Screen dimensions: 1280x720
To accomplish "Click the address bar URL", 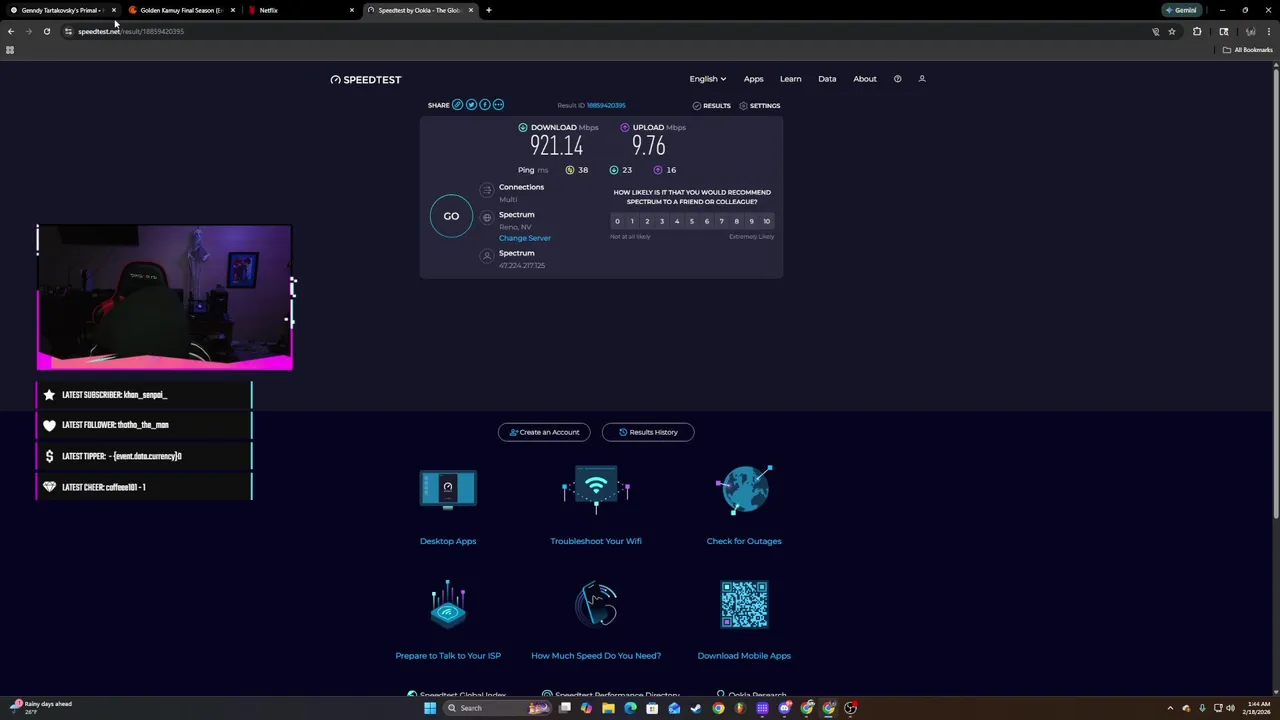I will [x=131, y=31].
